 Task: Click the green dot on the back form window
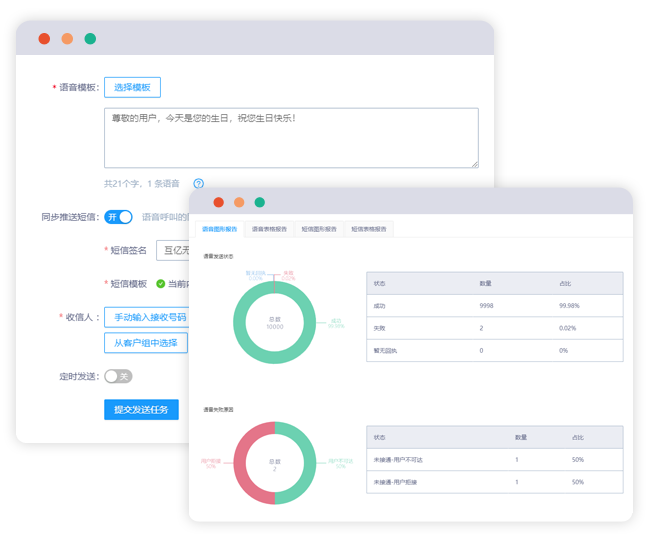click(x=90, y=39)
